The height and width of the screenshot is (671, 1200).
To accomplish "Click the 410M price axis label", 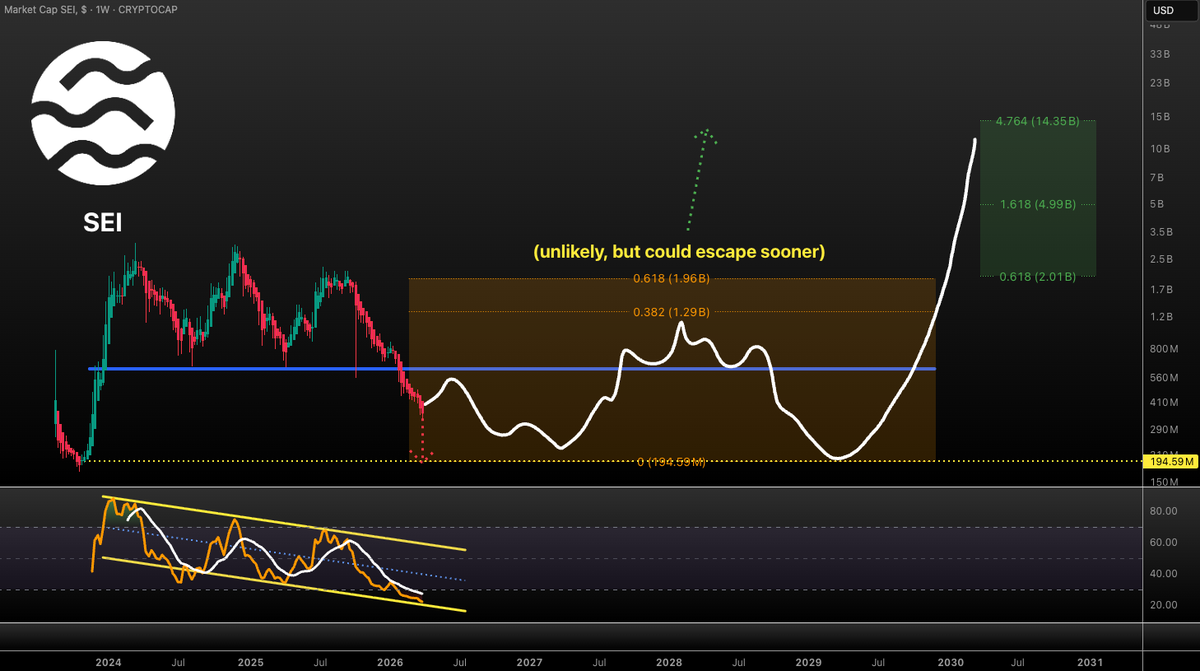I will (1164, 403).
